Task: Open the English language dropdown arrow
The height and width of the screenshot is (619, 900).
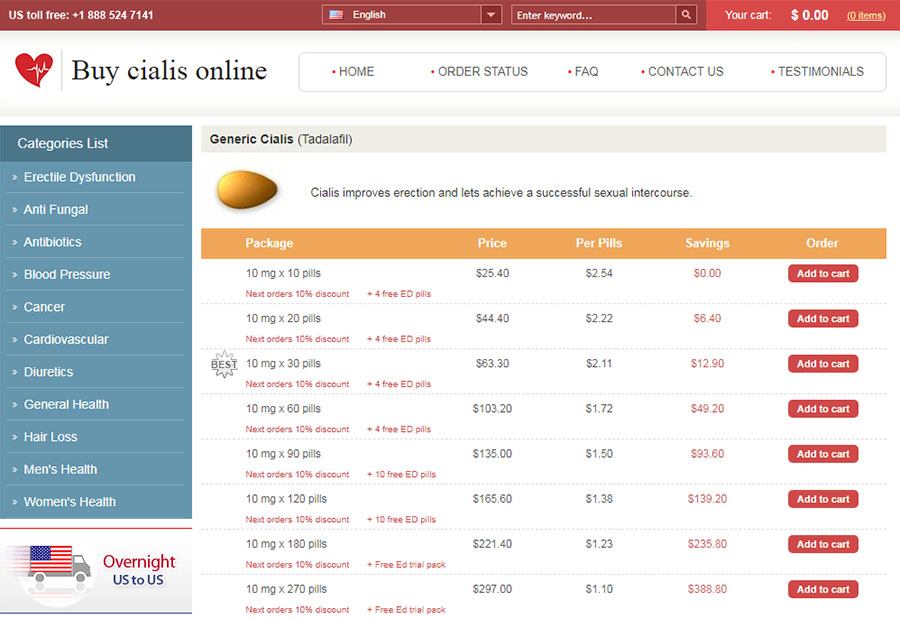Action: (x=491, y=15)
